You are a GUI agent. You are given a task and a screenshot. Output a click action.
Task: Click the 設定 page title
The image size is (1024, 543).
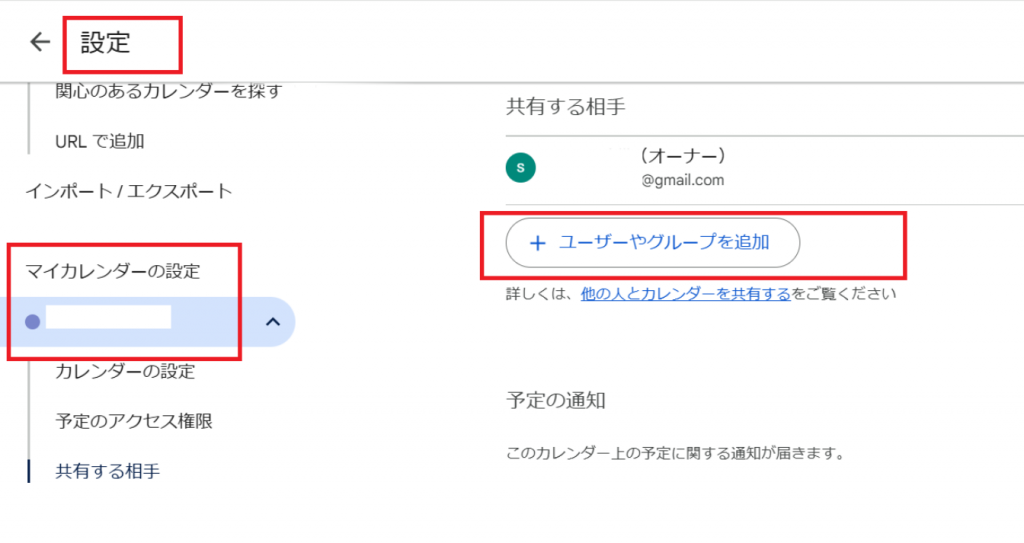105,42
